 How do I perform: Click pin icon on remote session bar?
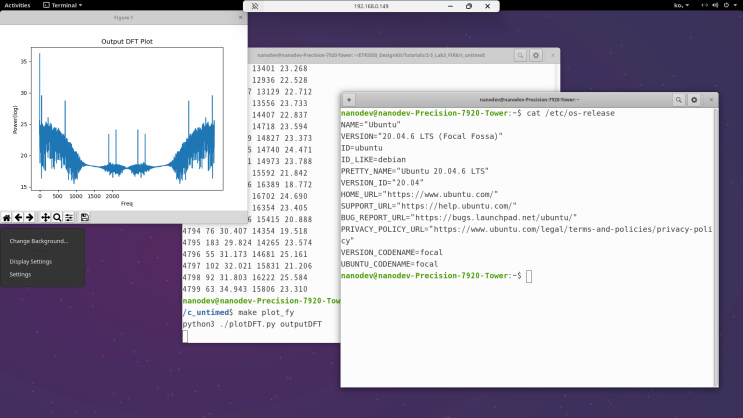tap(255, 6)
